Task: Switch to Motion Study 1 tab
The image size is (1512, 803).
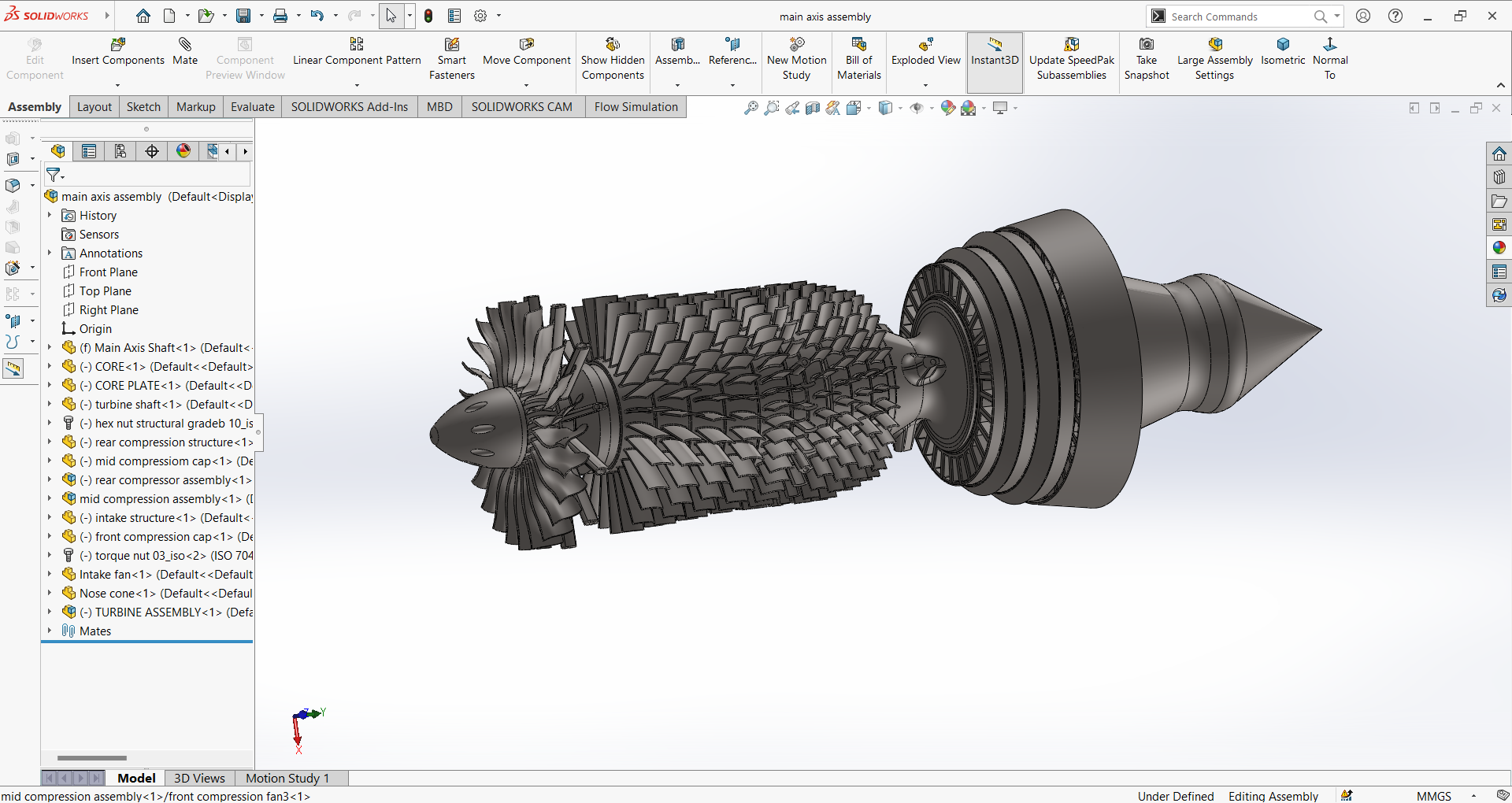Action: (287, 778)
